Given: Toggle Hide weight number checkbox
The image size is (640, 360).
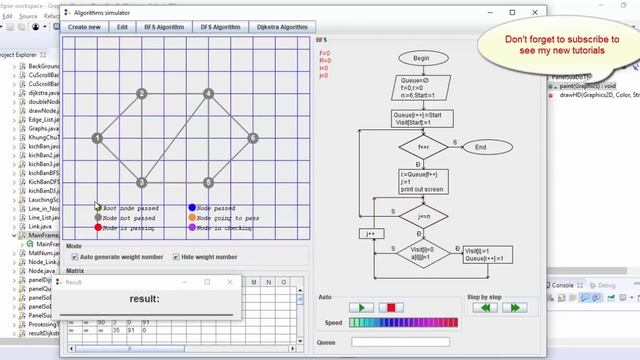Looking at the screenshot, I should (176, 257).
